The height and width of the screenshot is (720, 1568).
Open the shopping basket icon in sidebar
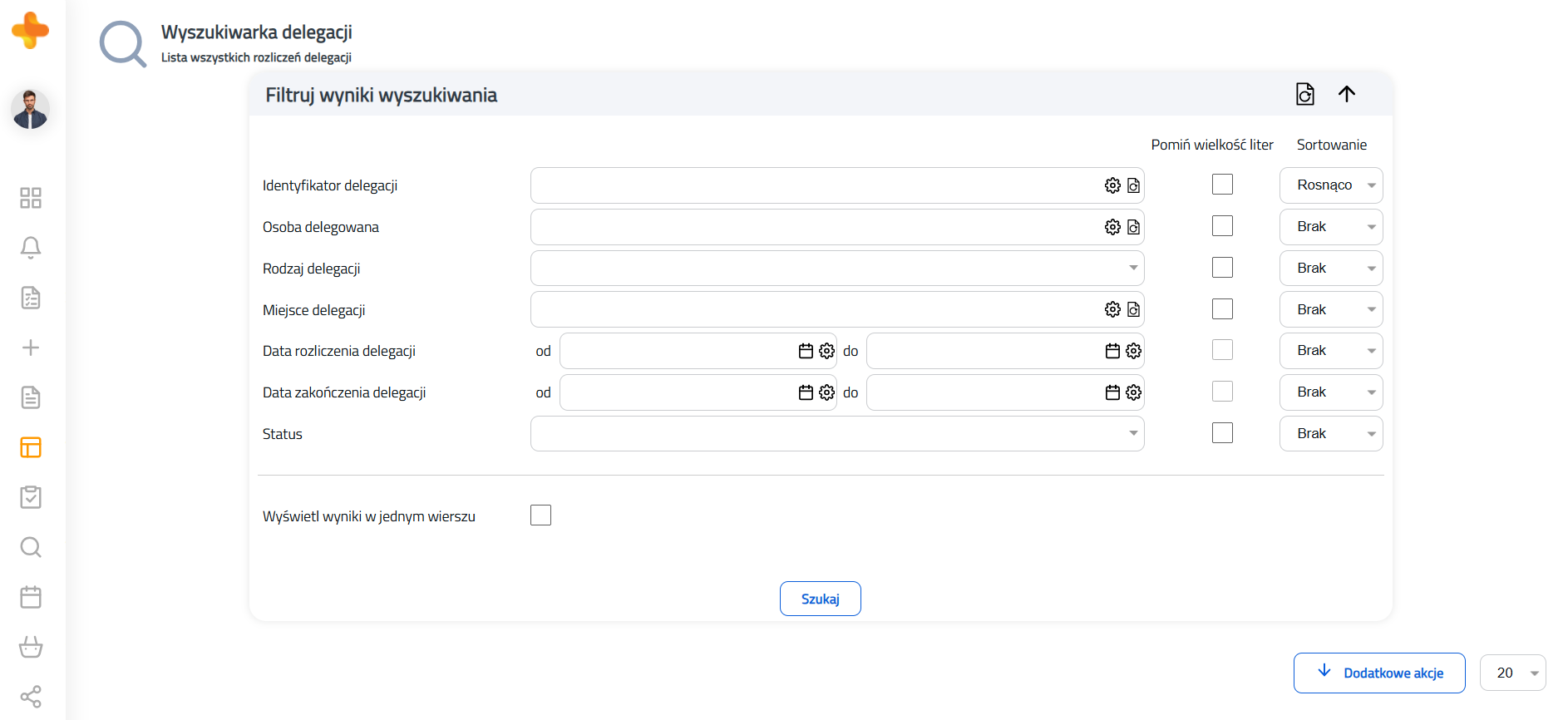(31, 647)
